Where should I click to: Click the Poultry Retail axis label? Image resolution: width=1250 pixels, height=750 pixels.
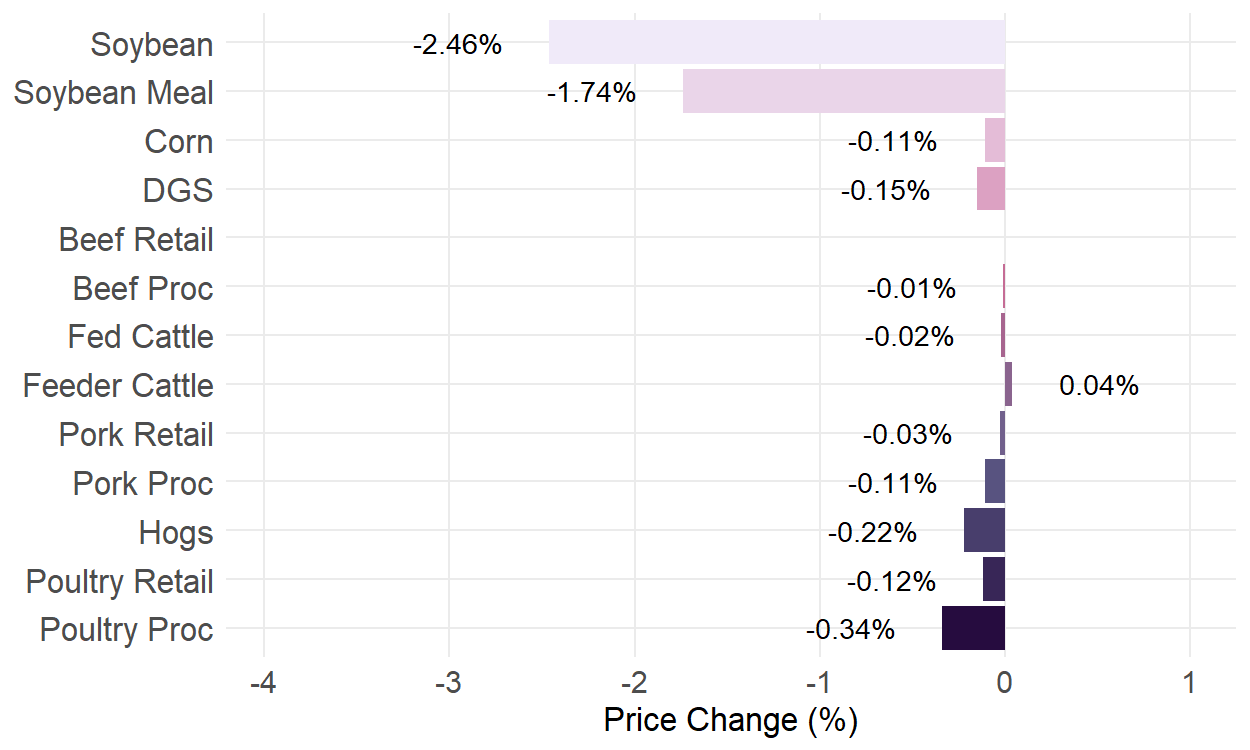click(120, 581)
